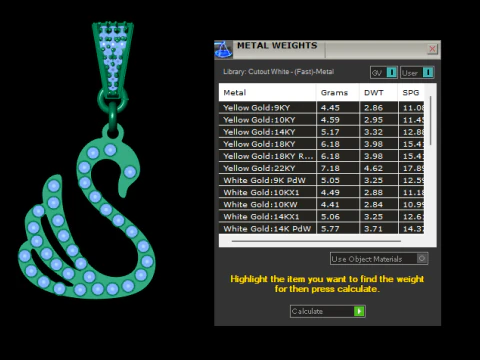Sort by the DWT column header
Viewport: 480px width, 360px height.
[x=378, y=93]
